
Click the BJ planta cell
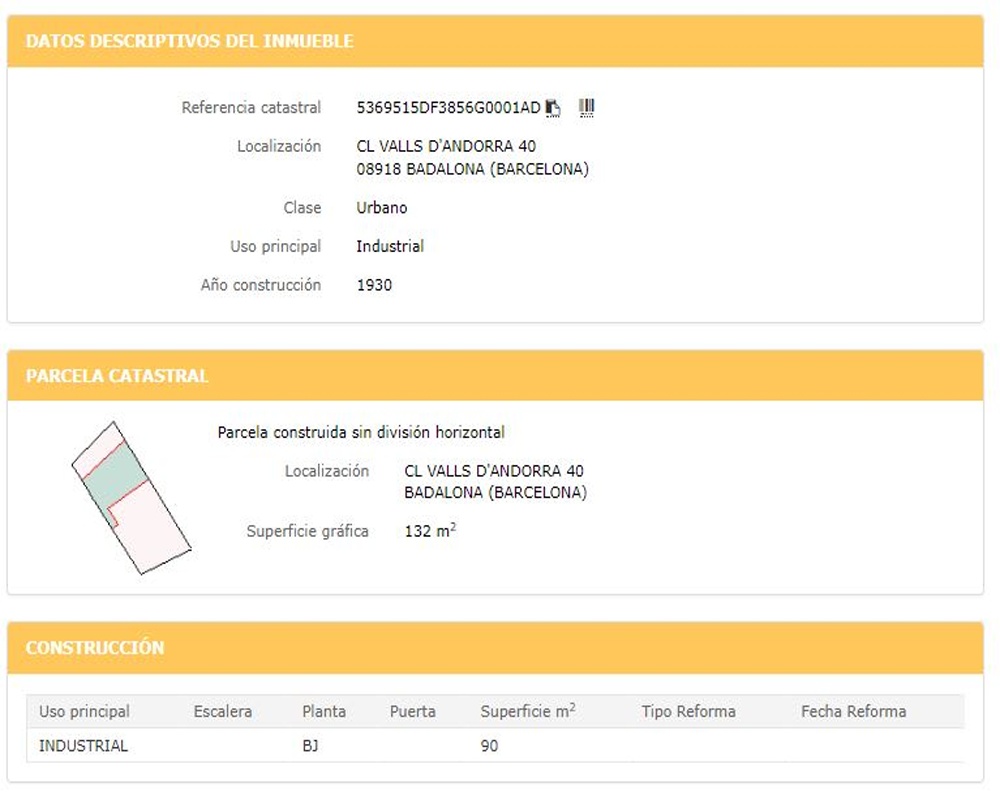point(310,746)
